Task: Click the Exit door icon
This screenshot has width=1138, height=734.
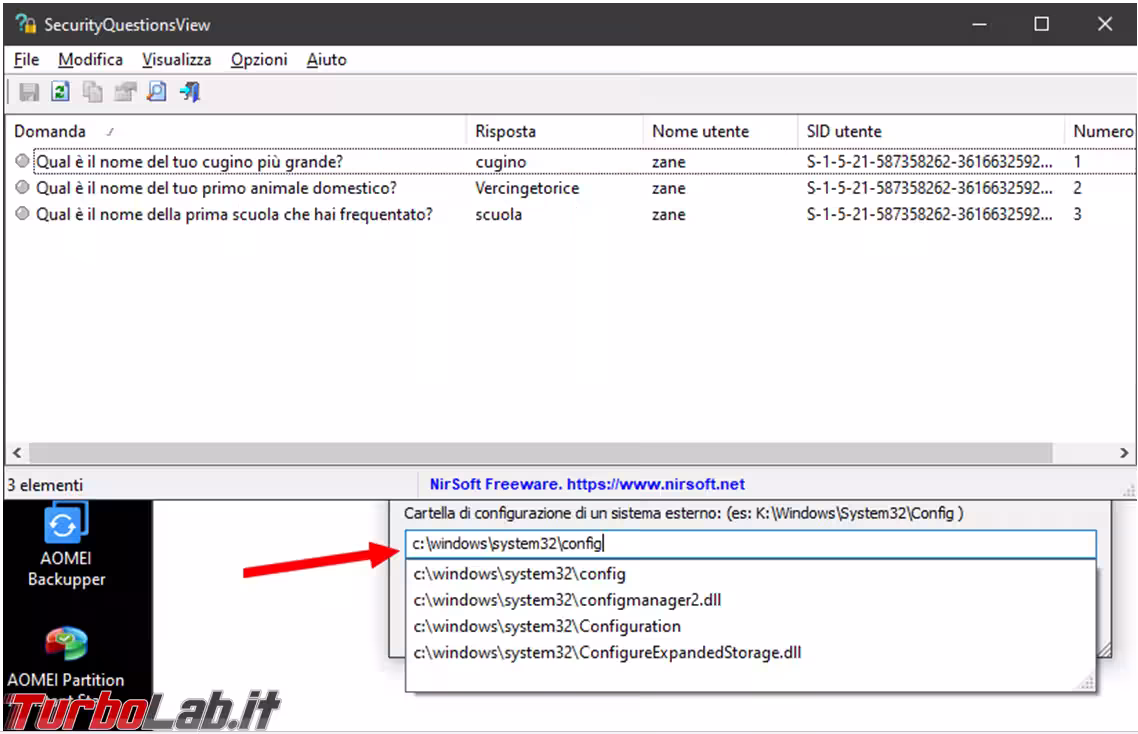Action: (x=189, y=92)
